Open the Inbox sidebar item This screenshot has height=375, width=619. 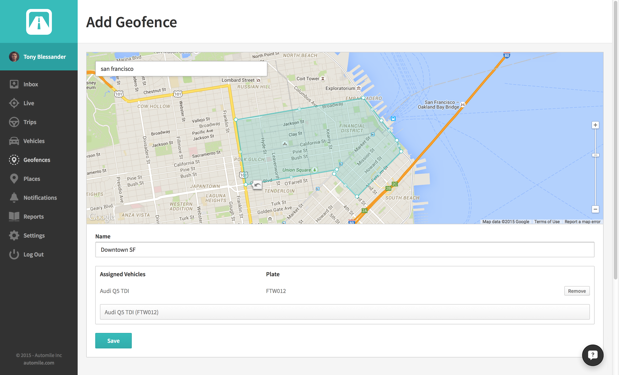[39, 84]
